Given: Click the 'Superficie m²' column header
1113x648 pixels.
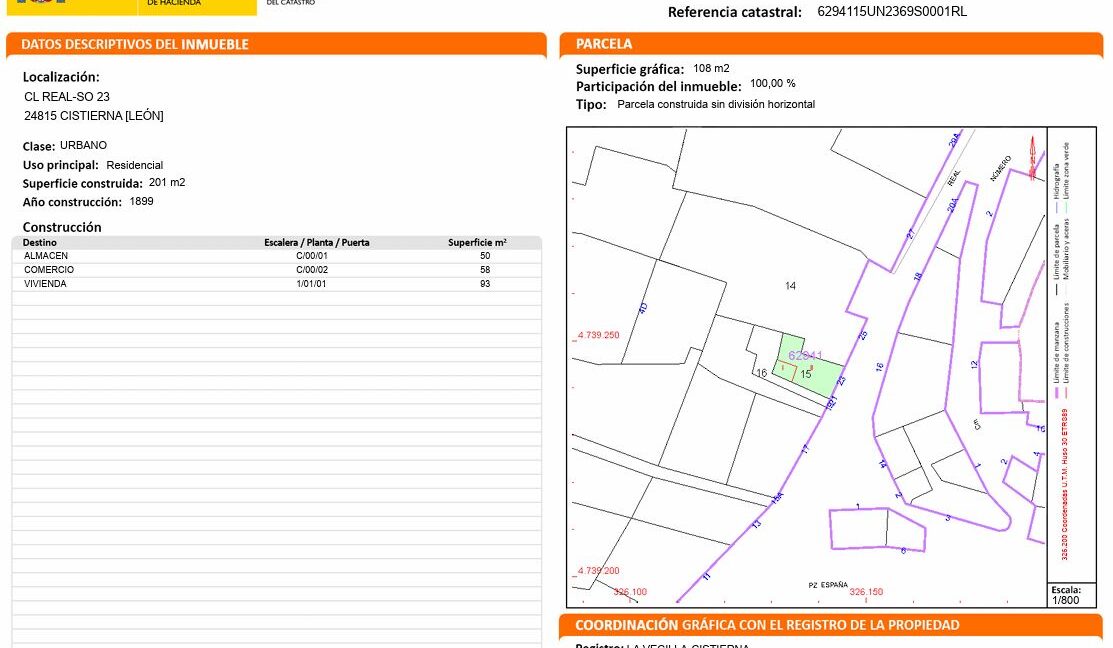Looking at the screenshot, I should [477, 242].
